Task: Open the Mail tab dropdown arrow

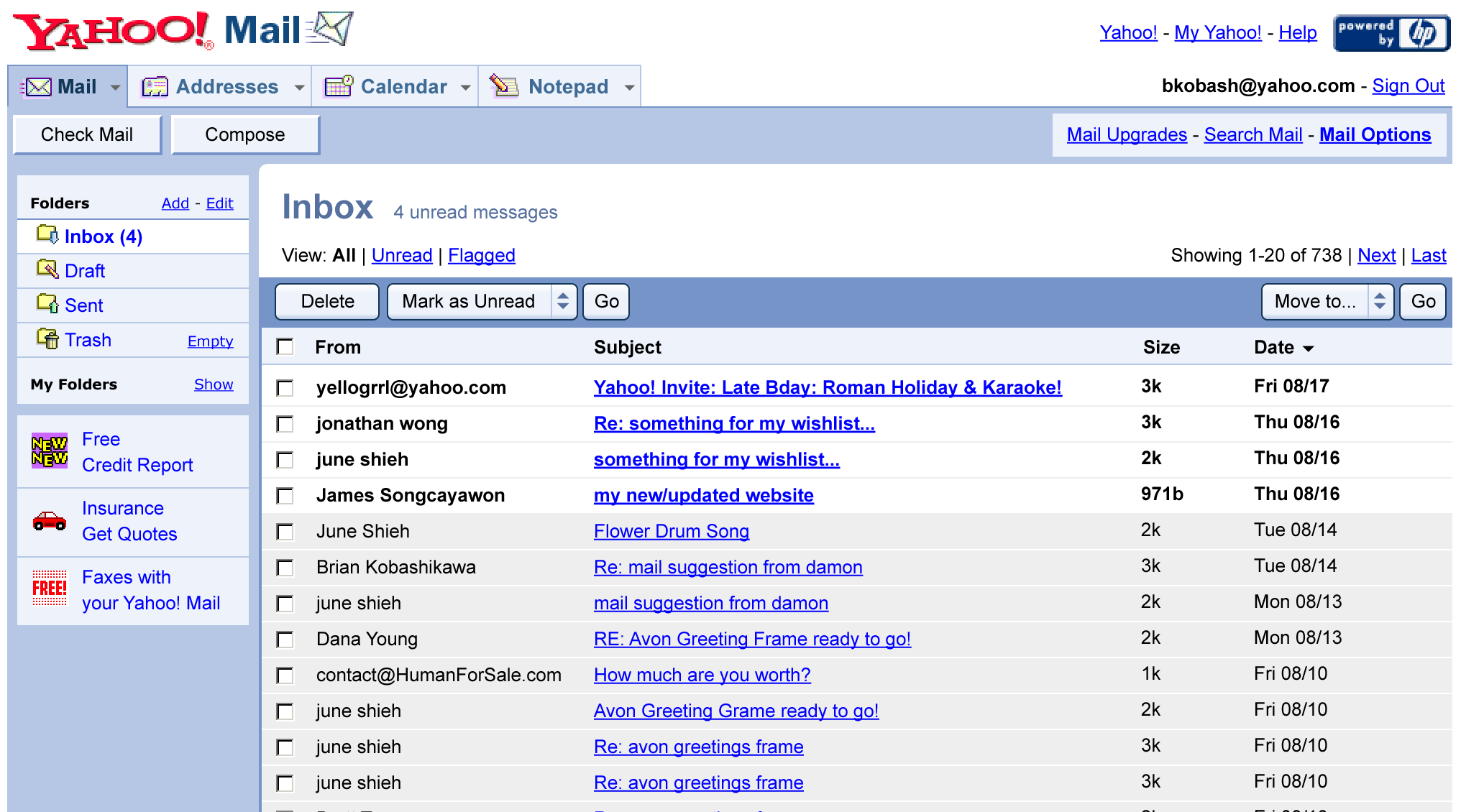Action: coord(115,88)
